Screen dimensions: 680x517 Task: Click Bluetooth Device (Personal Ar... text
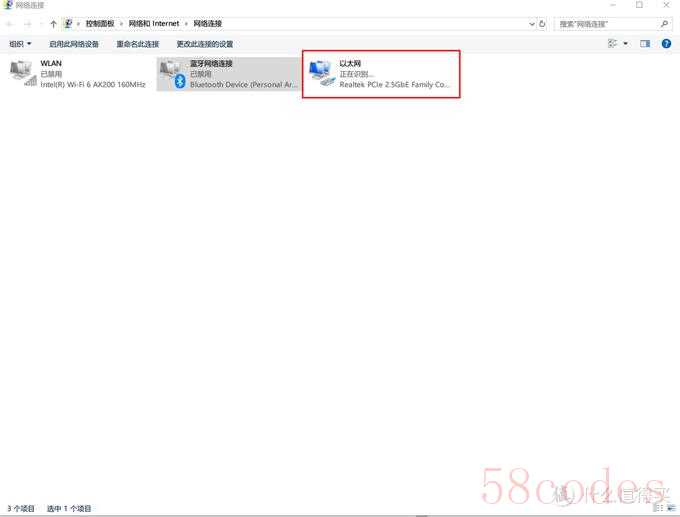[244, 85]
